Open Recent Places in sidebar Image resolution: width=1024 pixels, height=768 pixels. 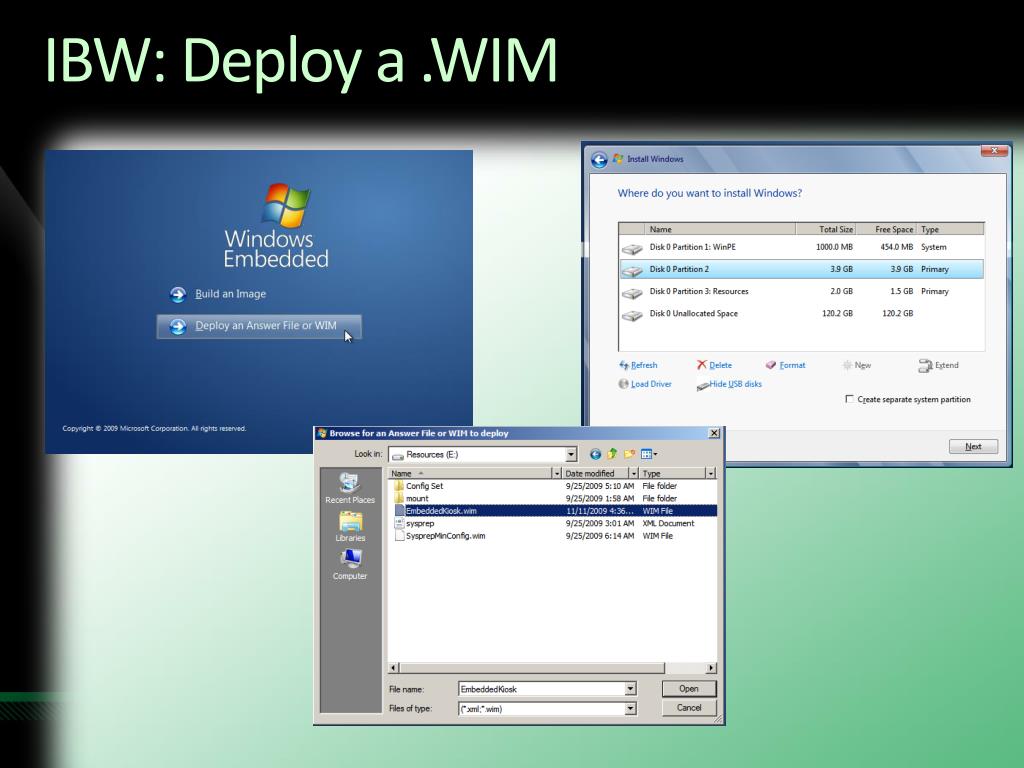coord(350,488)
